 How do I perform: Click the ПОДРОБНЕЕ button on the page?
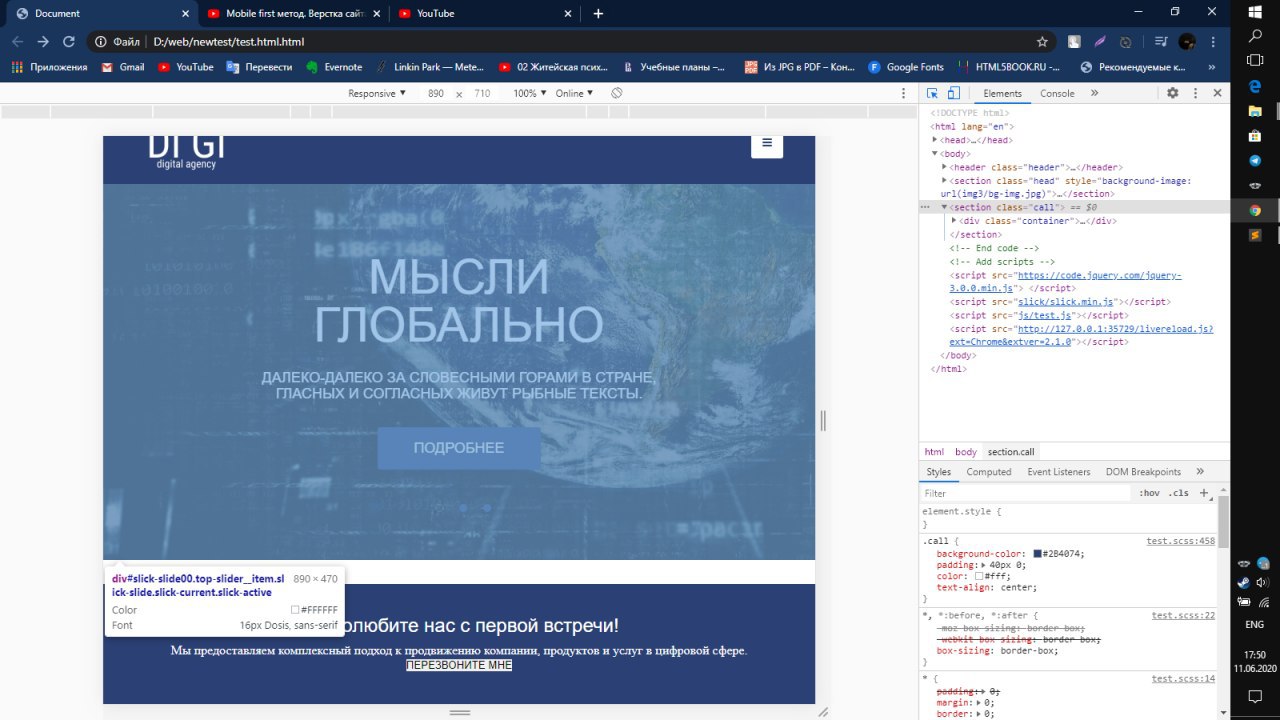pyautogui.click(x=459, y=448)
